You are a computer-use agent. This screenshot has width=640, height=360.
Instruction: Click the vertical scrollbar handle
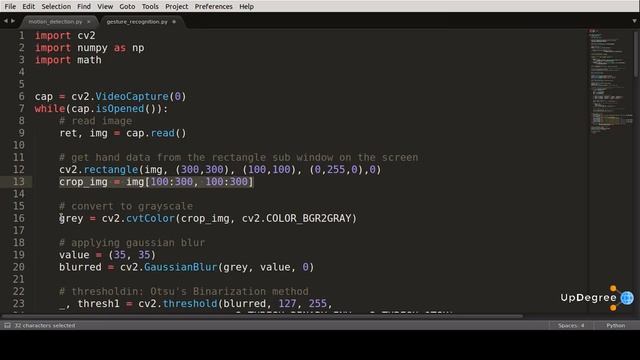click(636, 53)
